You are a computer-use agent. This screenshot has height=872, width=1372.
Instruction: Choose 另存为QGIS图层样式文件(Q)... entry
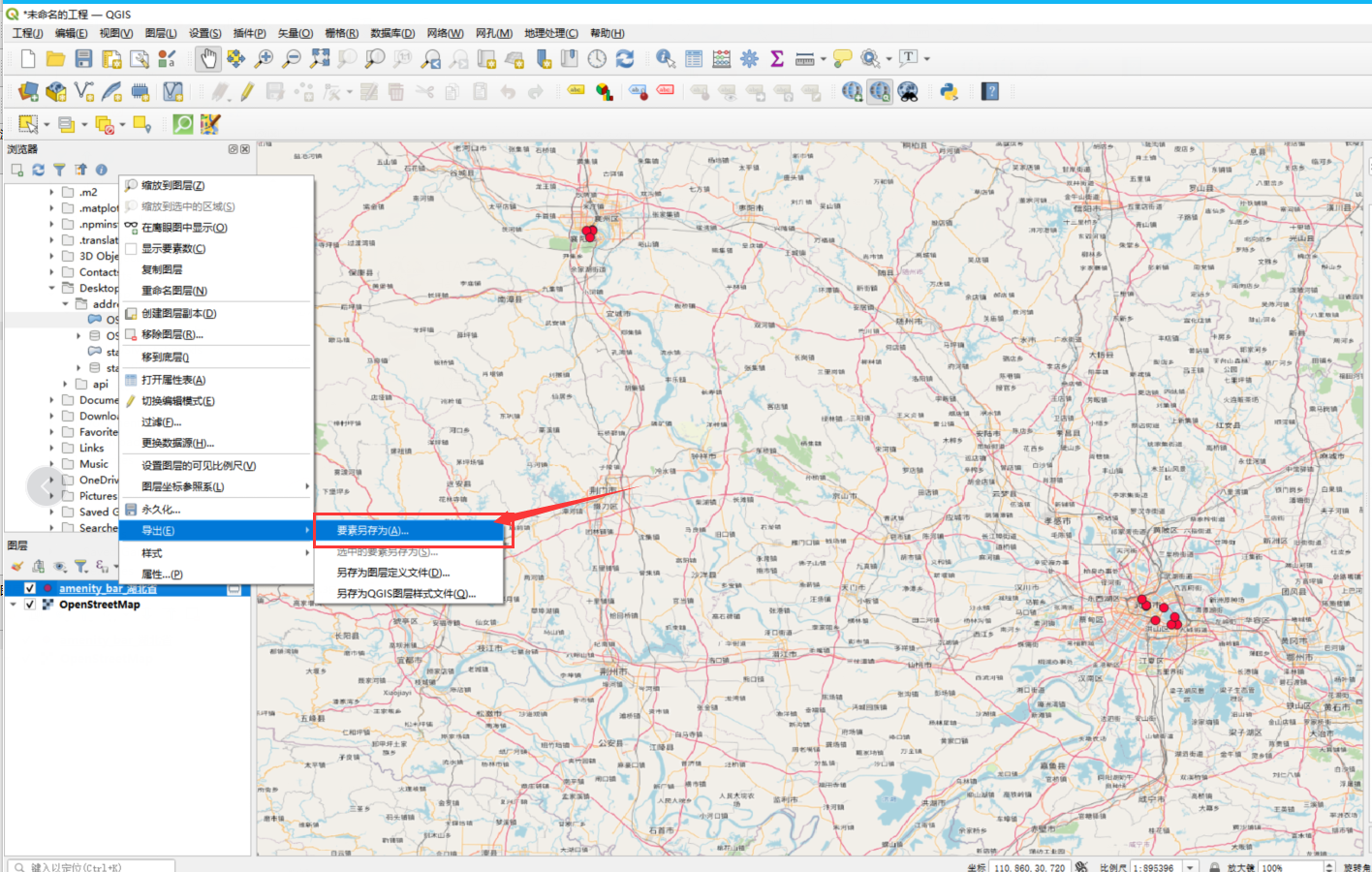(409, 594)
